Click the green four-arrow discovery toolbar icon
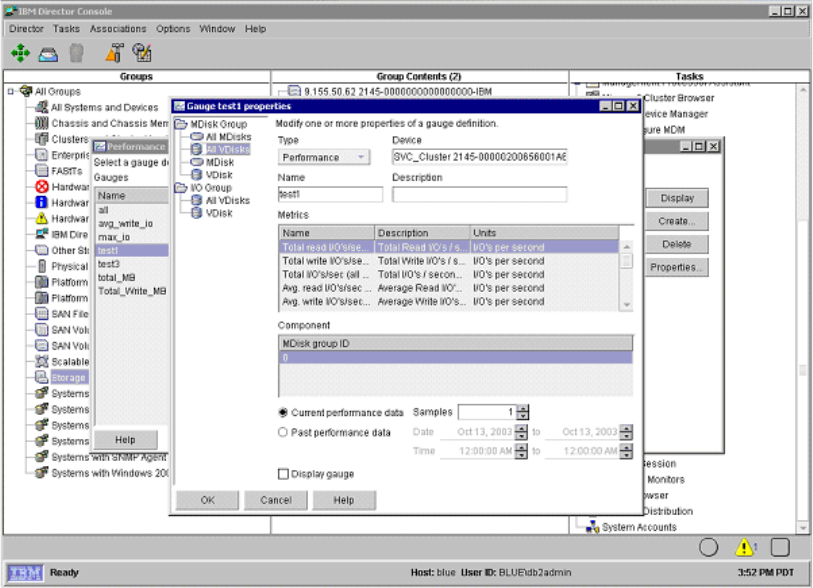 [x=20, y=52]
